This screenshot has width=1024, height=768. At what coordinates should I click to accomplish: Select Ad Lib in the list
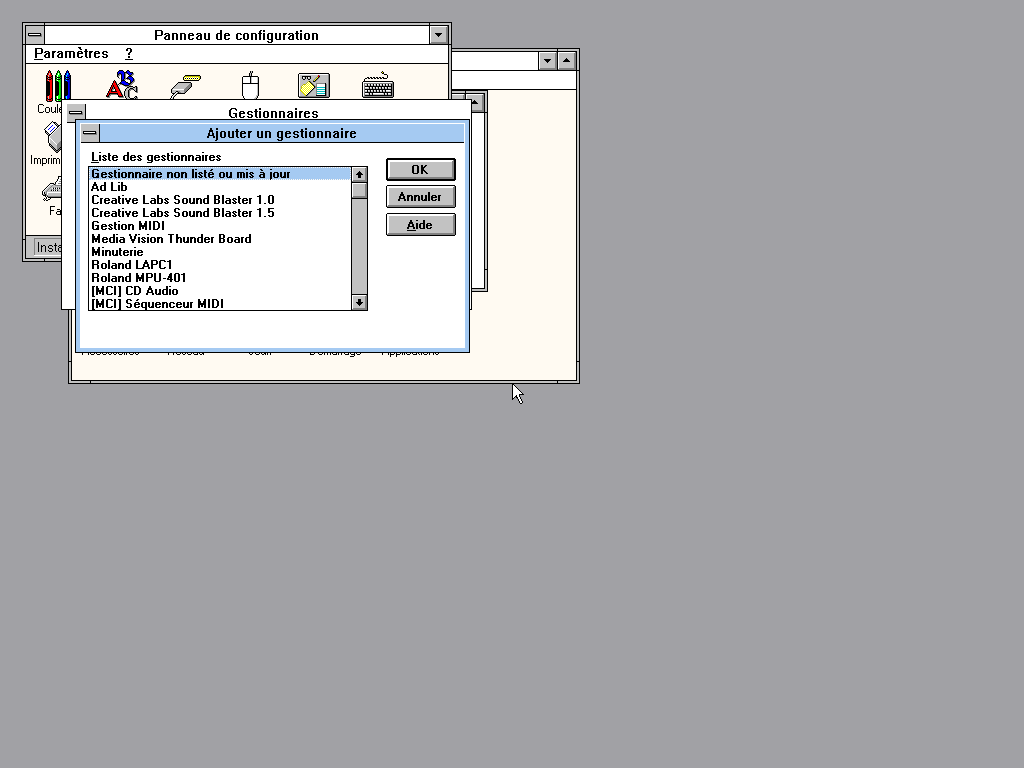pos(220,187)
